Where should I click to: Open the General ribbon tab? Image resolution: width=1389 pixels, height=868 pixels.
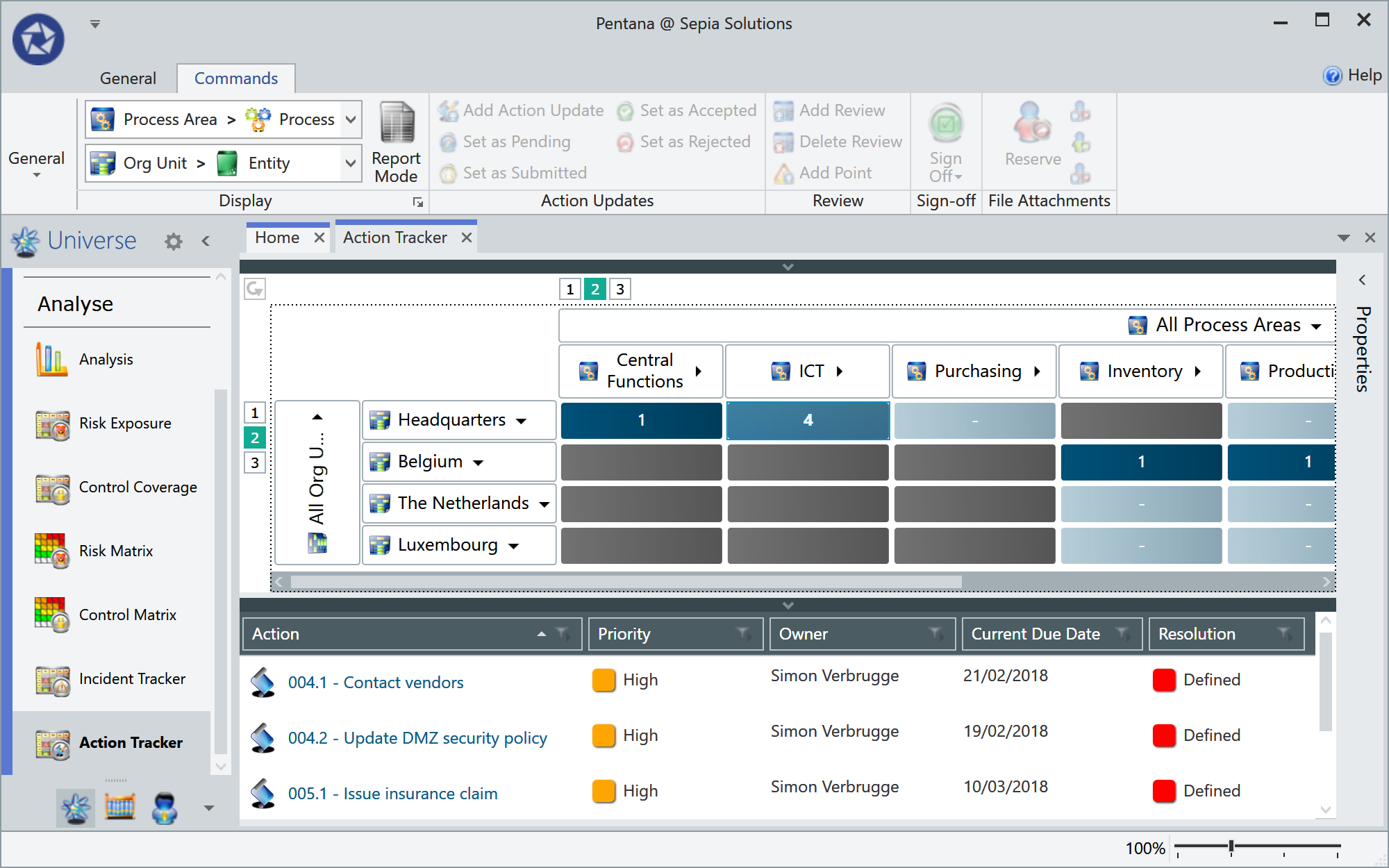click(128, 78)
